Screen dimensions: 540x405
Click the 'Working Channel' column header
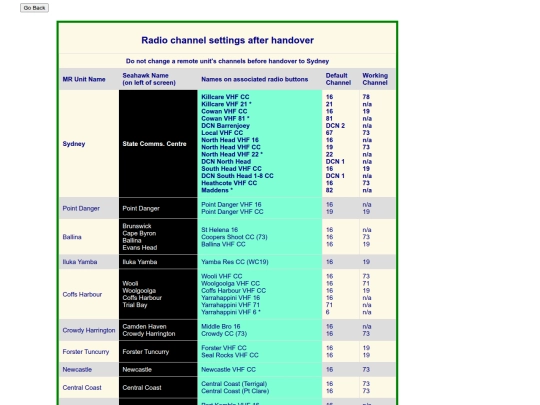pos(375,79)
